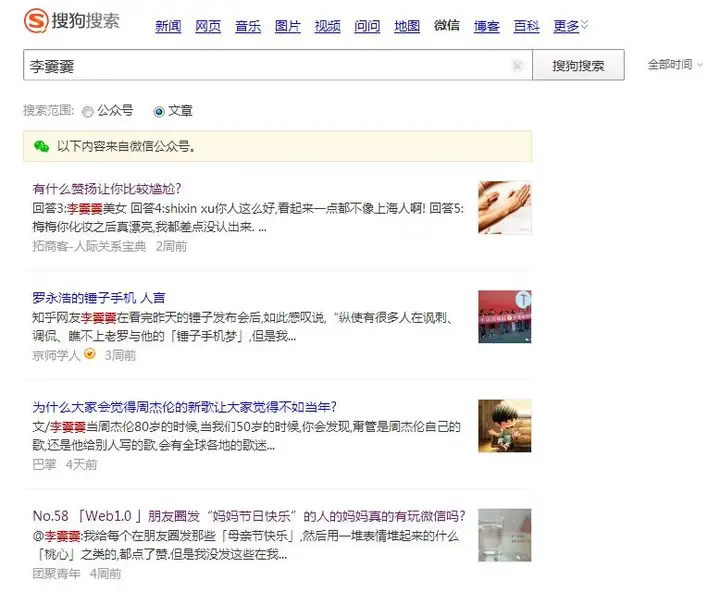Click the source name 拓商客-人际关系宝典
Screen dimensions: 720x592
tap(89, 246)
